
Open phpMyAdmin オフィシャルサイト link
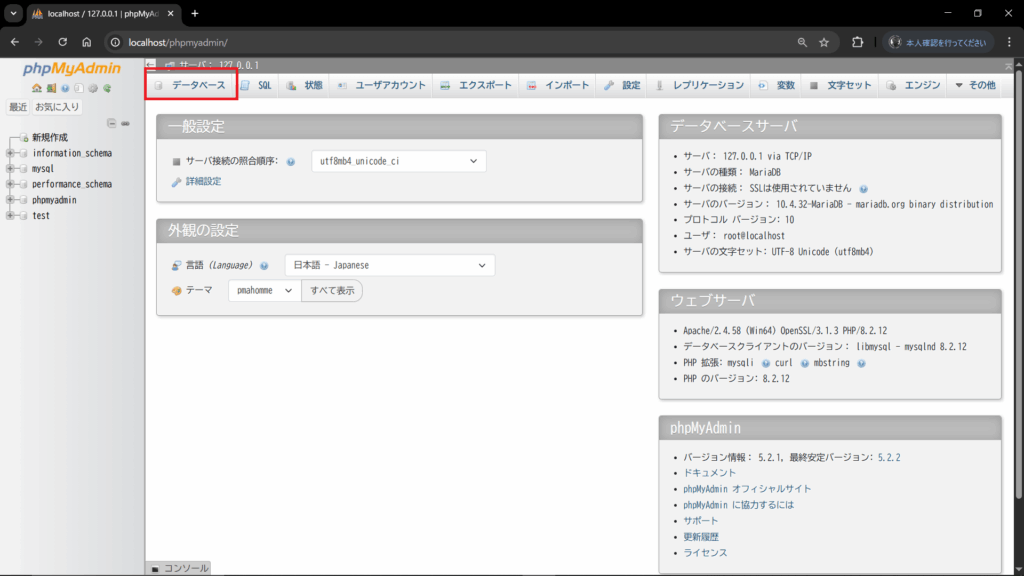pos(747,489)
